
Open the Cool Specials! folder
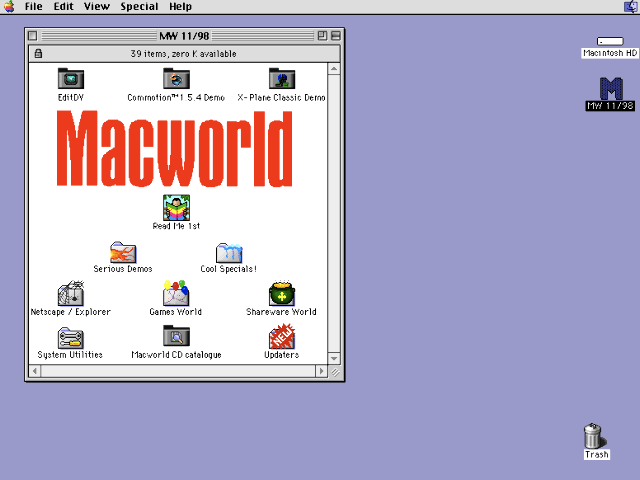(x=229, y=253)
